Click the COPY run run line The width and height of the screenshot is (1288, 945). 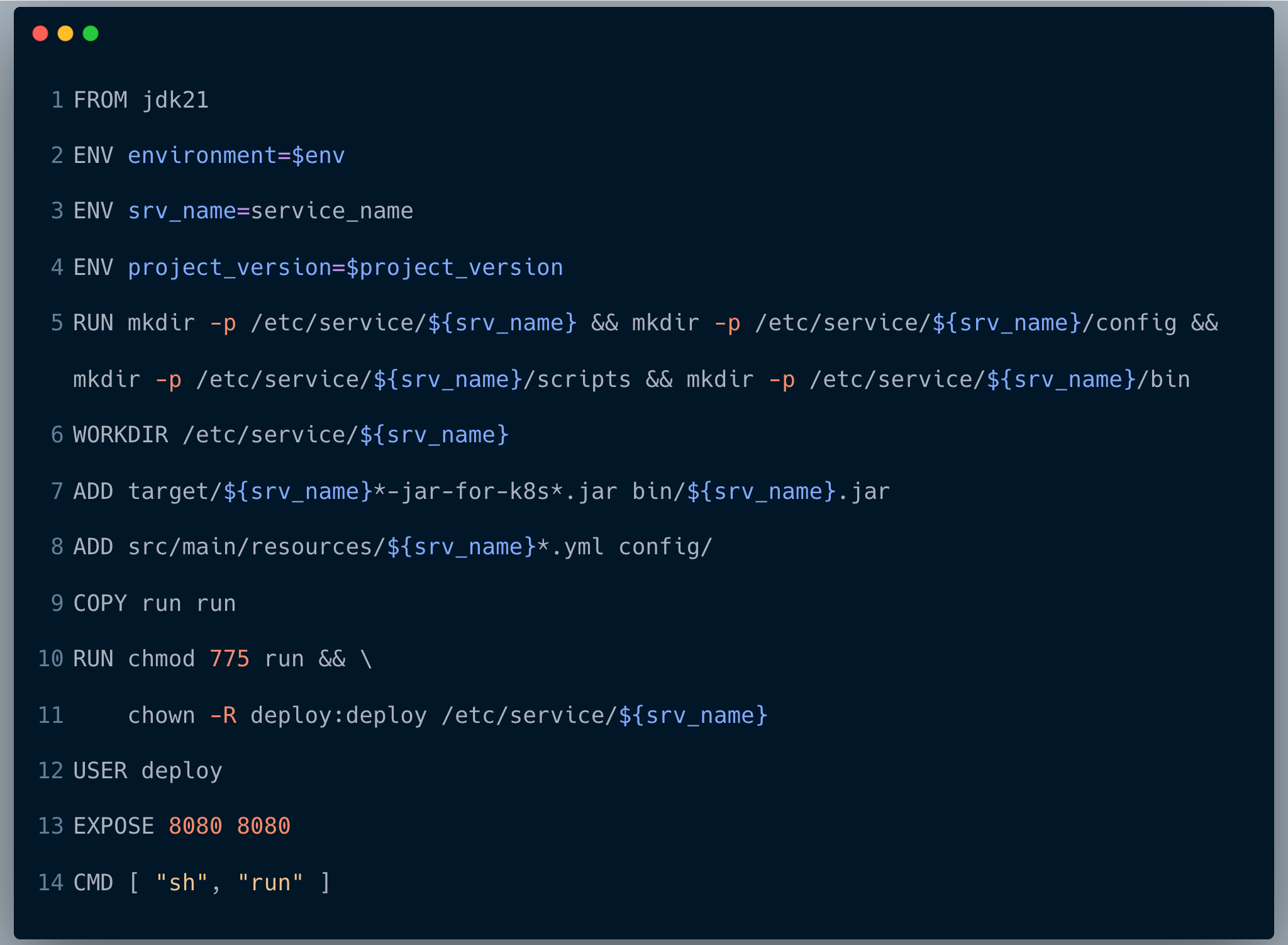153,602
